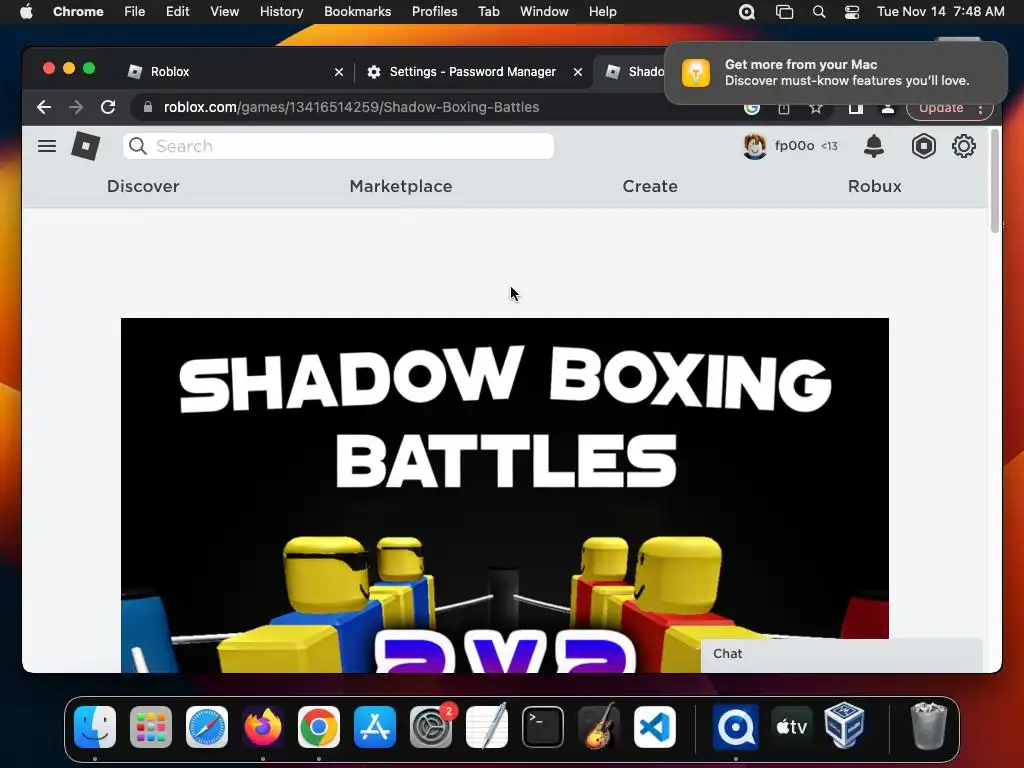Open Finder from the Dock
This screenshot has height=768, width=1024.
pos(95,726)
